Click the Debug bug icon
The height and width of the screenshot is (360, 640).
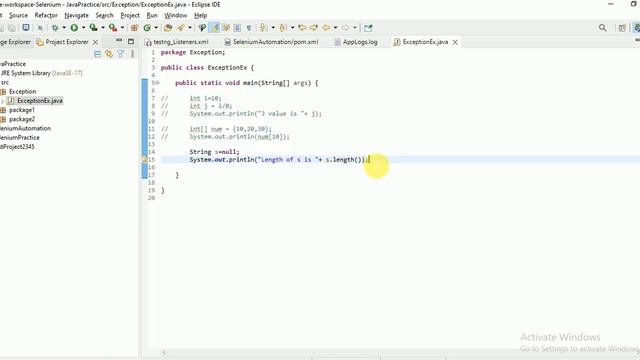tap(54, 28)
